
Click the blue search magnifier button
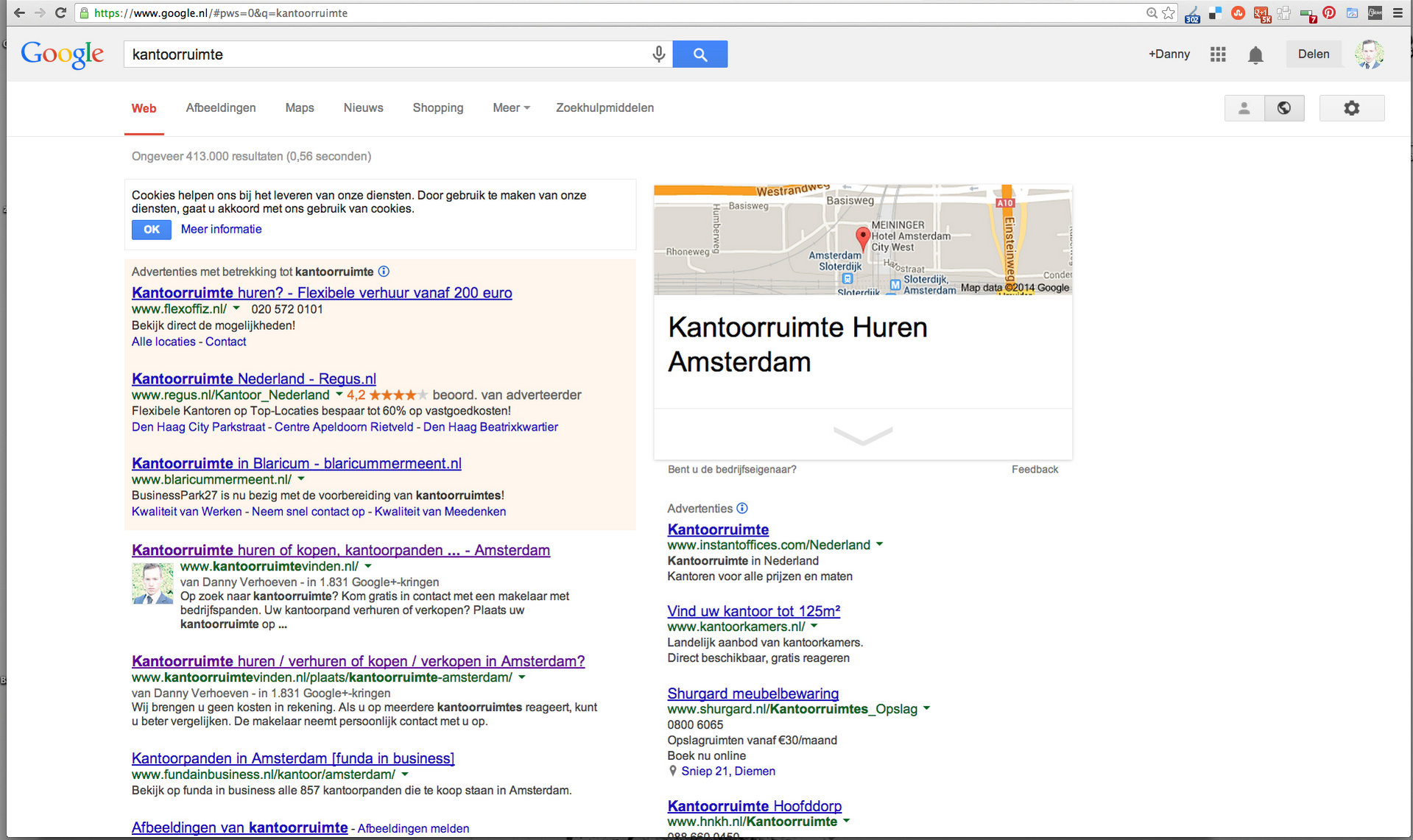pos(700,54)
